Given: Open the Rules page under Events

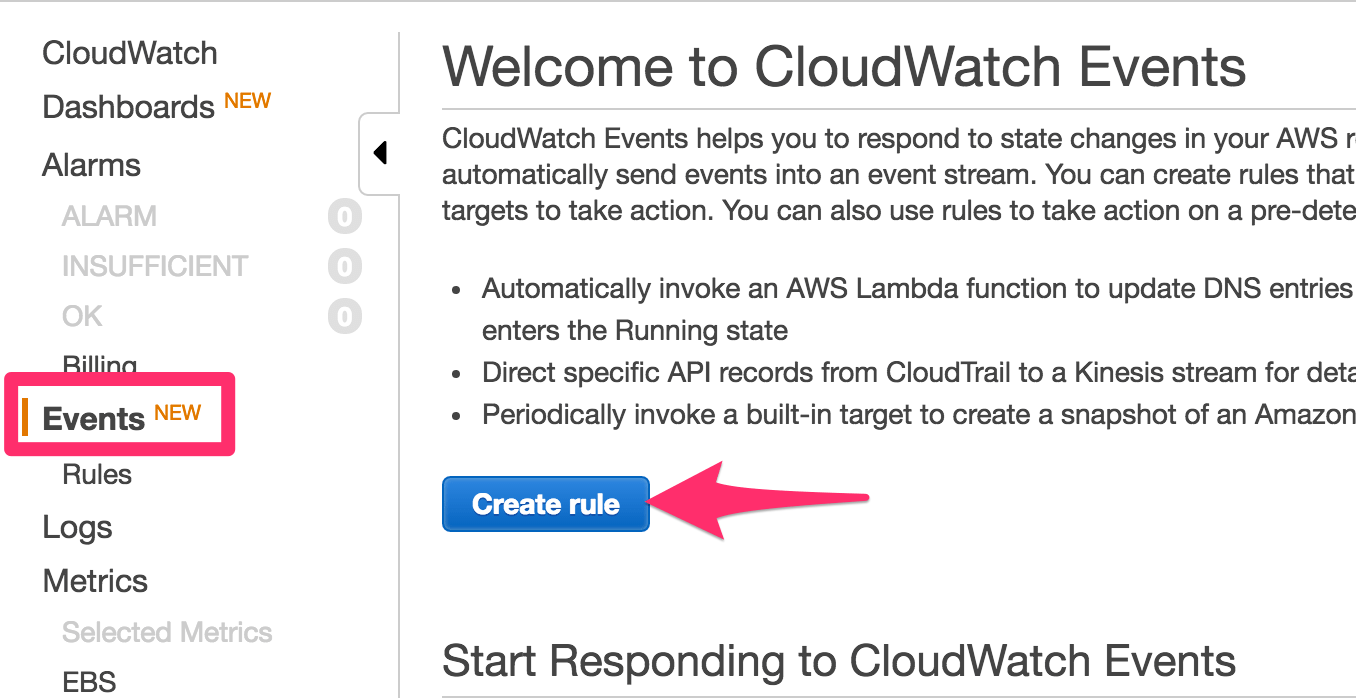Looking at the screenshot, I should click(96, 474).
